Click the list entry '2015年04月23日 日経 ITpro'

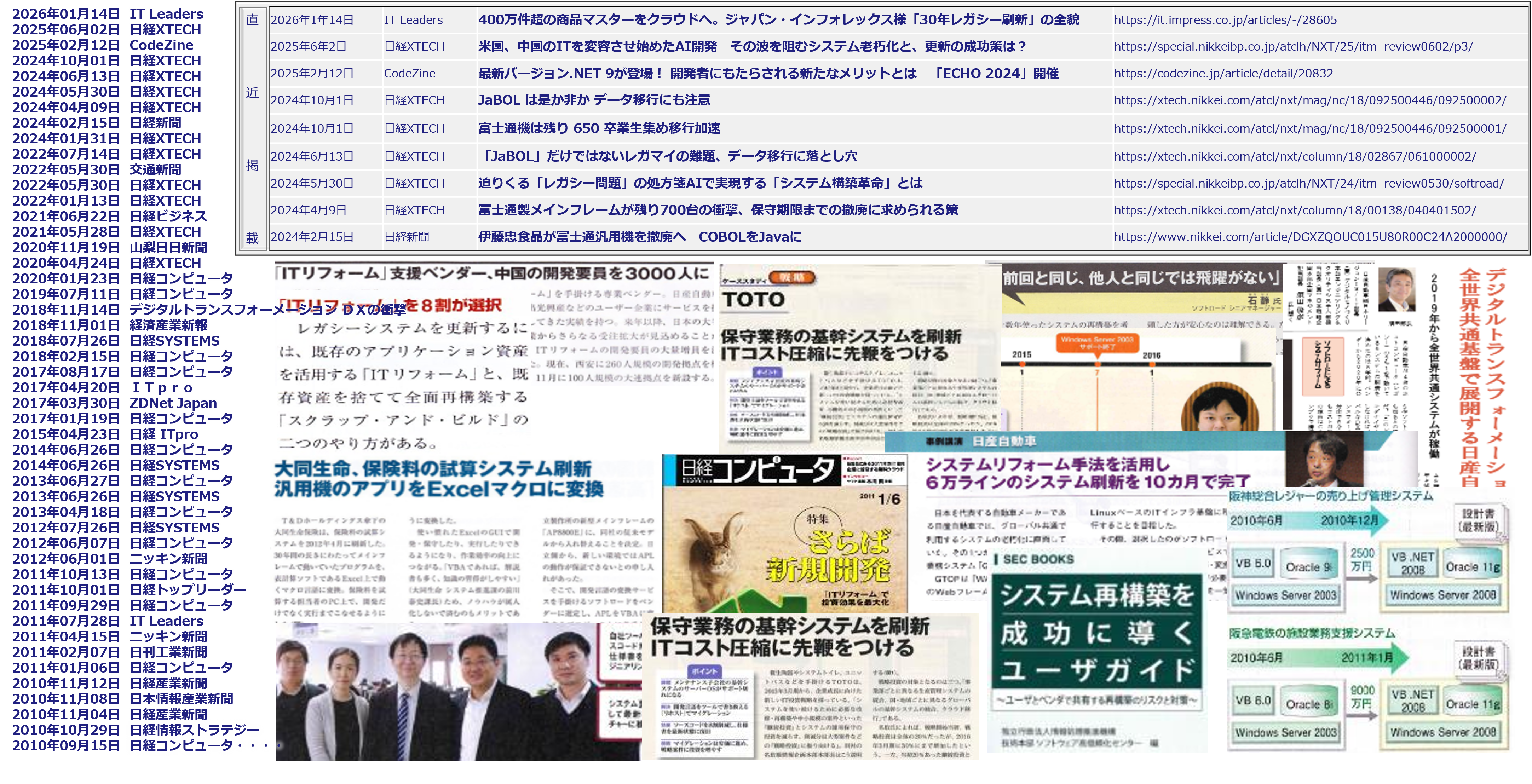coord(105,434)
